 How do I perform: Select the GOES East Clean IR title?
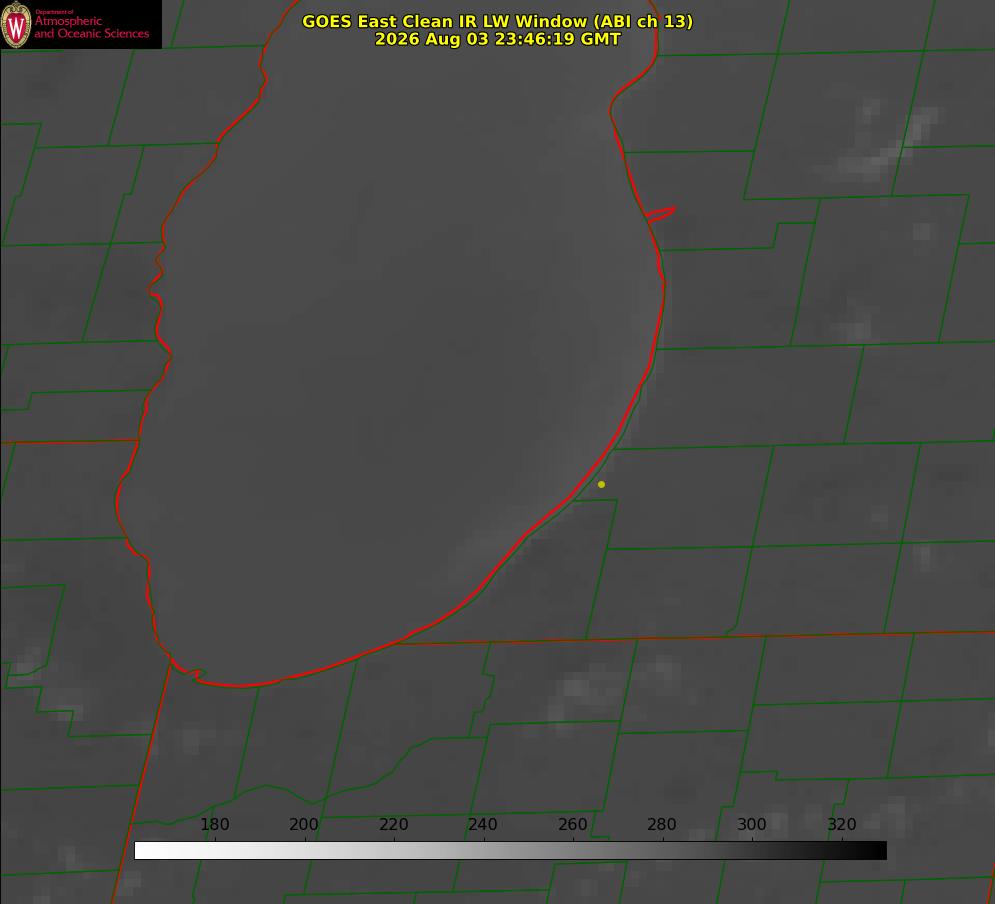click(498, 21)
